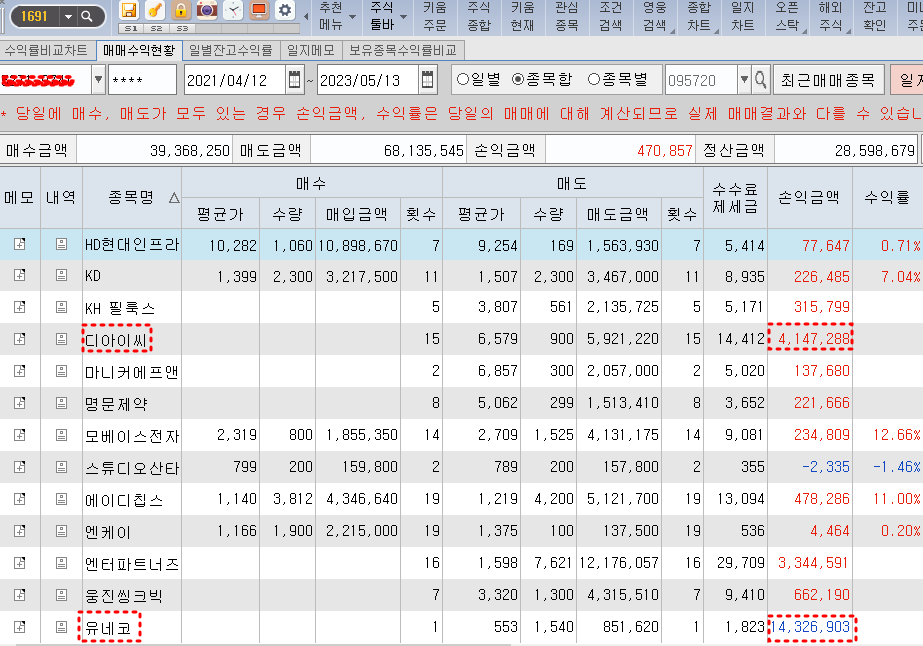Open memo icon for 웅진씽크빅 row
Image resolution: width=923 pixels, height=646 pixels.
click(19, 595)
